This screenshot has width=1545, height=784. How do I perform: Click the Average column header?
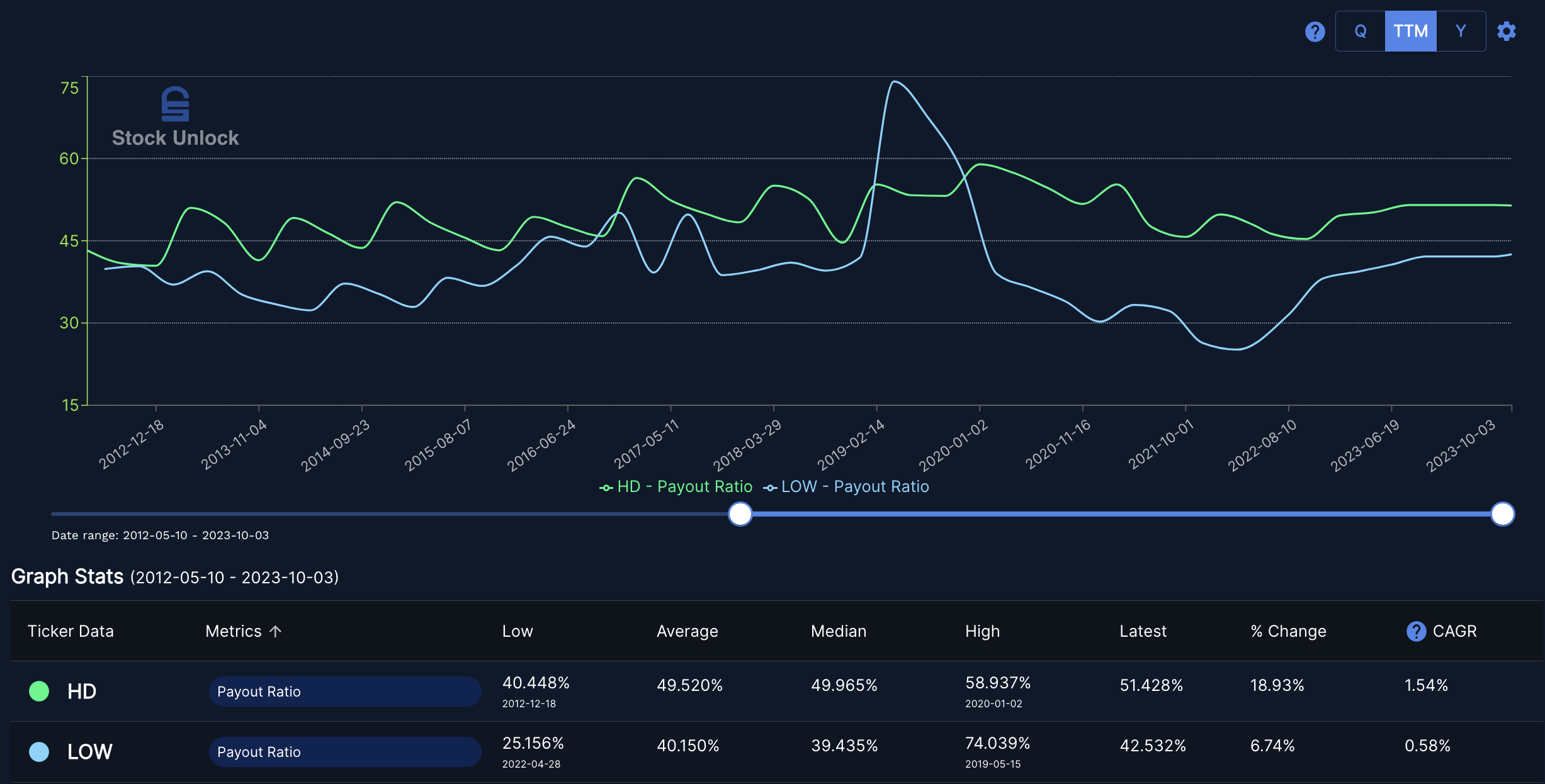pos(688,631)
